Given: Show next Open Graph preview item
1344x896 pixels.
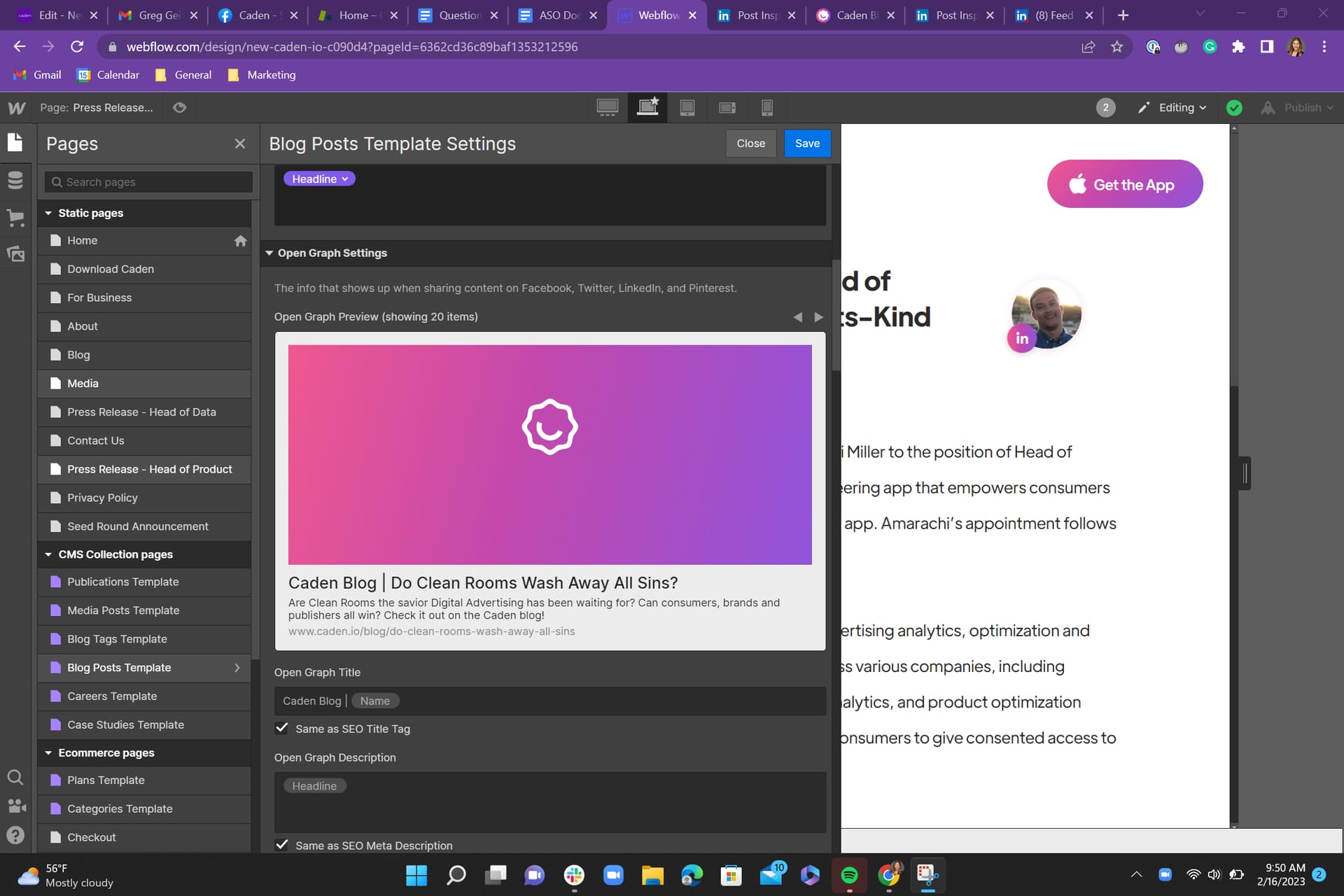Looking at the screenshot, I should click(x=818, y=317).
